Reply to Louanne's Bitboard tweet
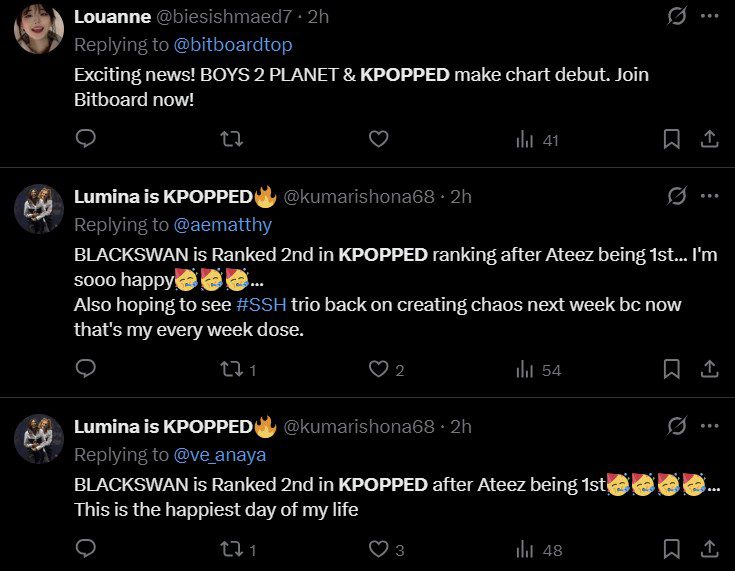Viewport: 735px width, 571px height. [x=86, y=140]
